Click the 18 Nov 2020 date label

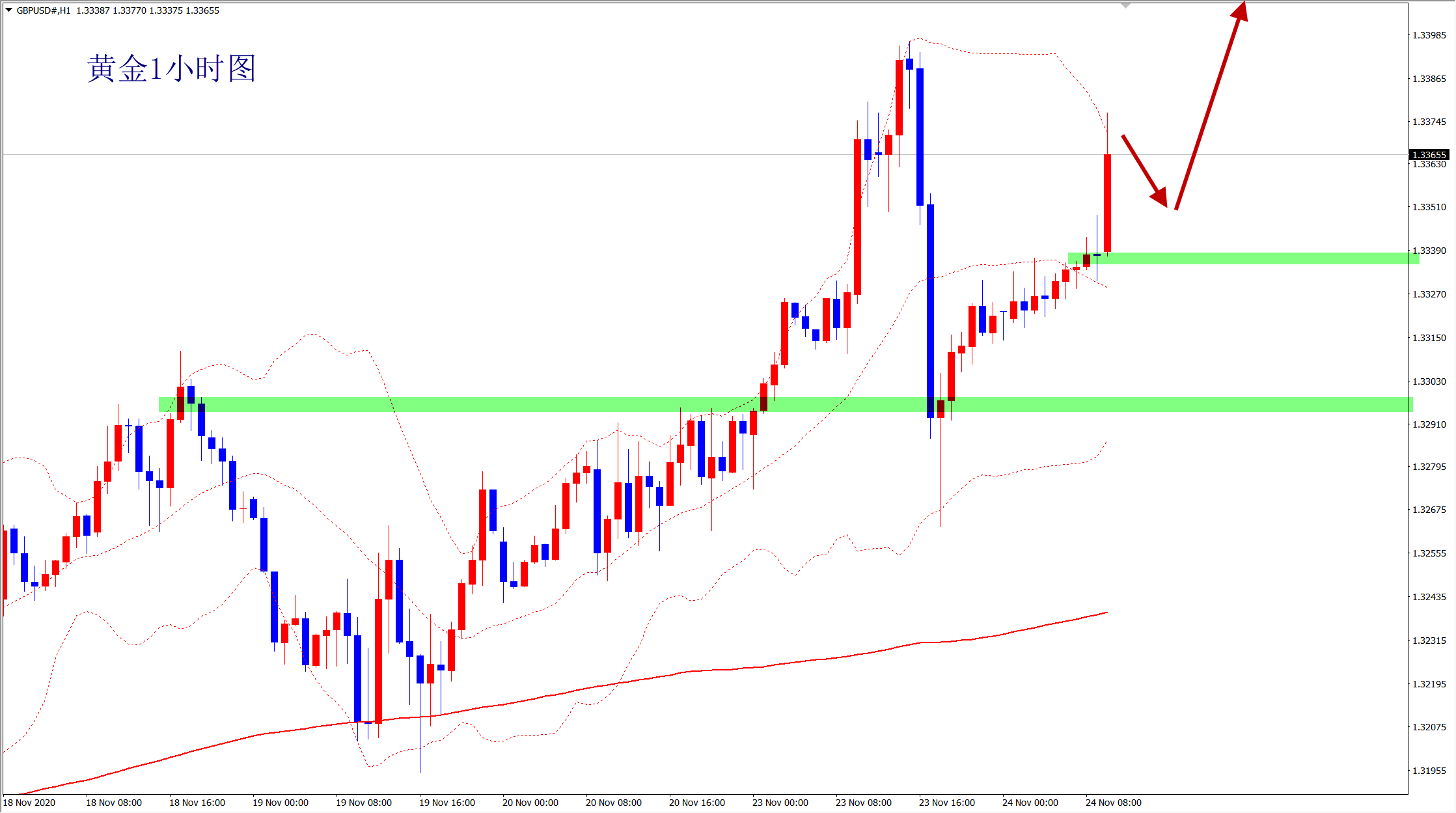[x=29, y=803]
